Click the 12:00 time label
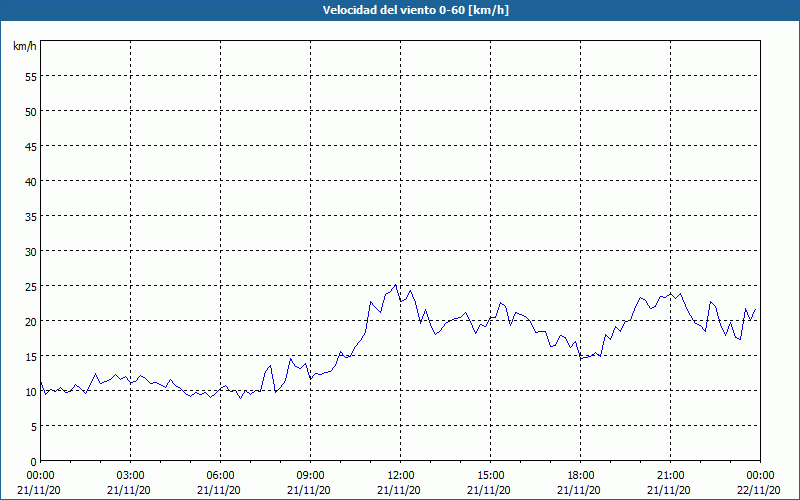 (x=401, y=476)
